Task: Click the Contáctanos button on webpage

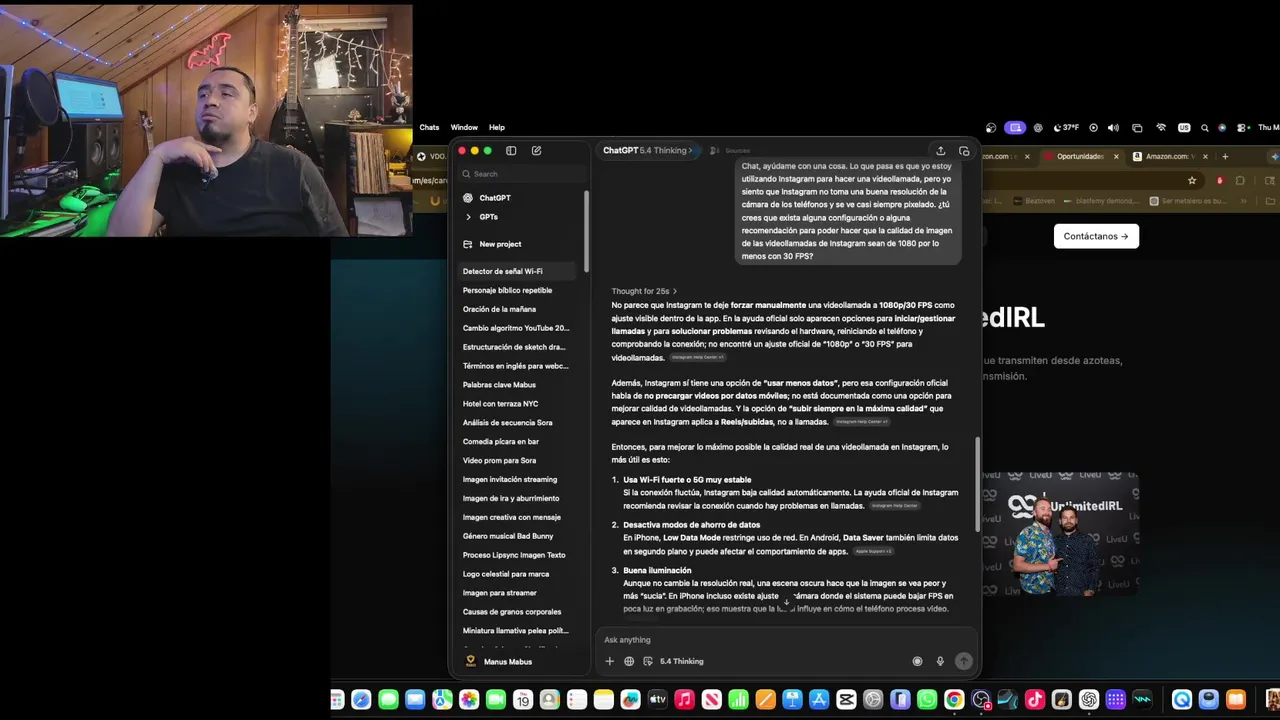Action: (x=1096, y=237)
